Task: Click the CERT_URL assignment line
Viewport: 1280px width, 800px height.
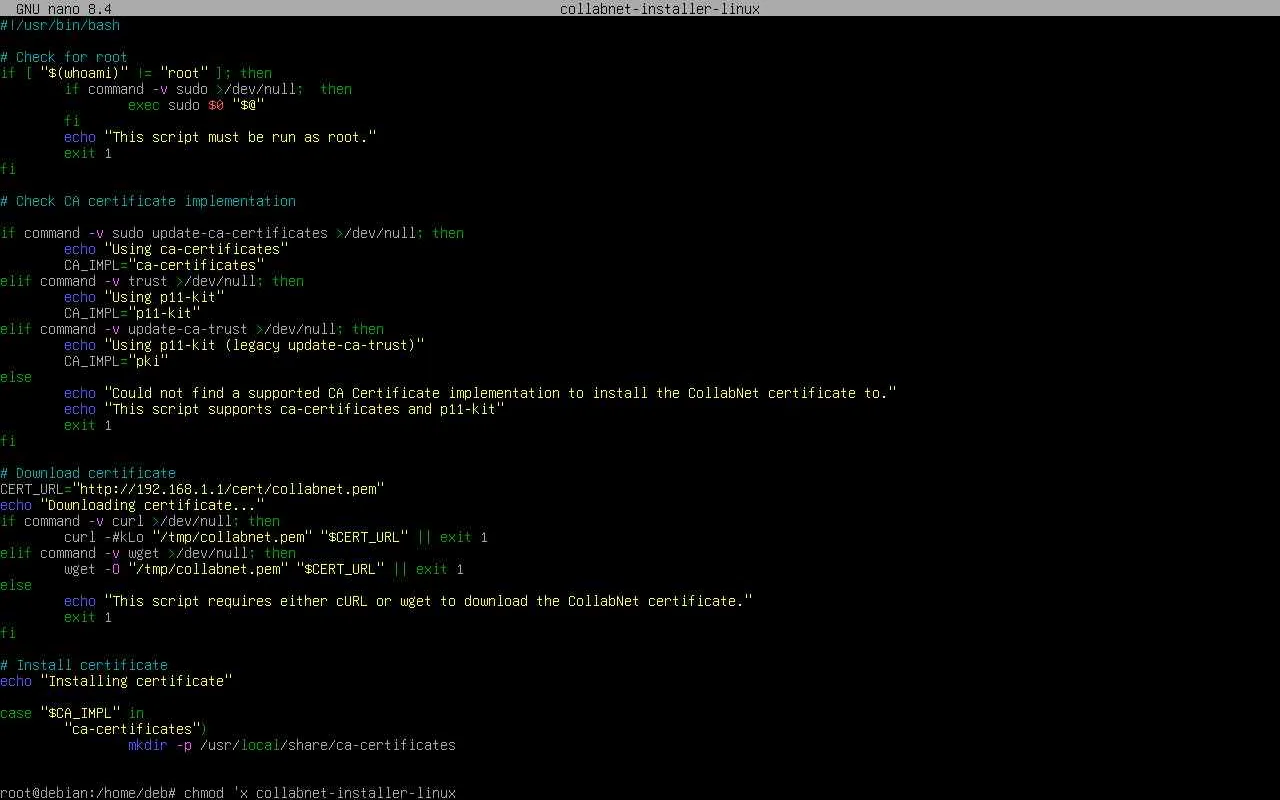Action: pos(192,489)
